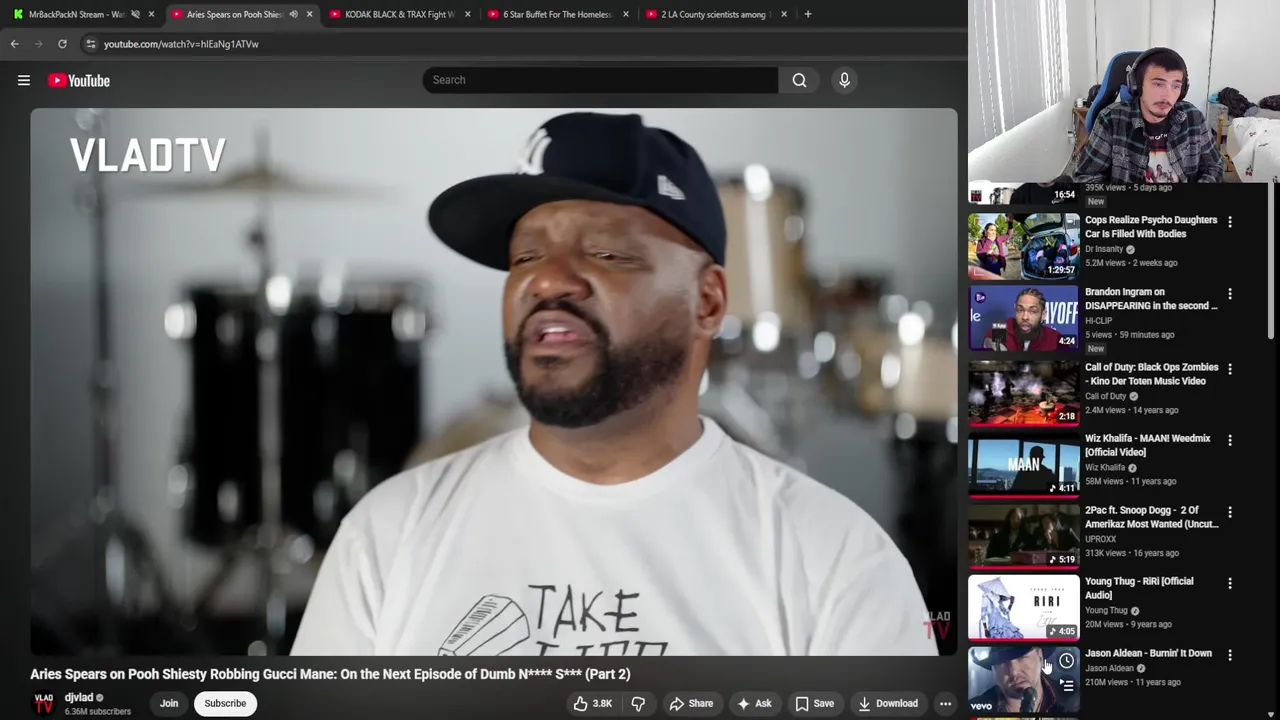Mute the Aries Spears tab audio icon
1280x720 pixels.
coord(293,14)
